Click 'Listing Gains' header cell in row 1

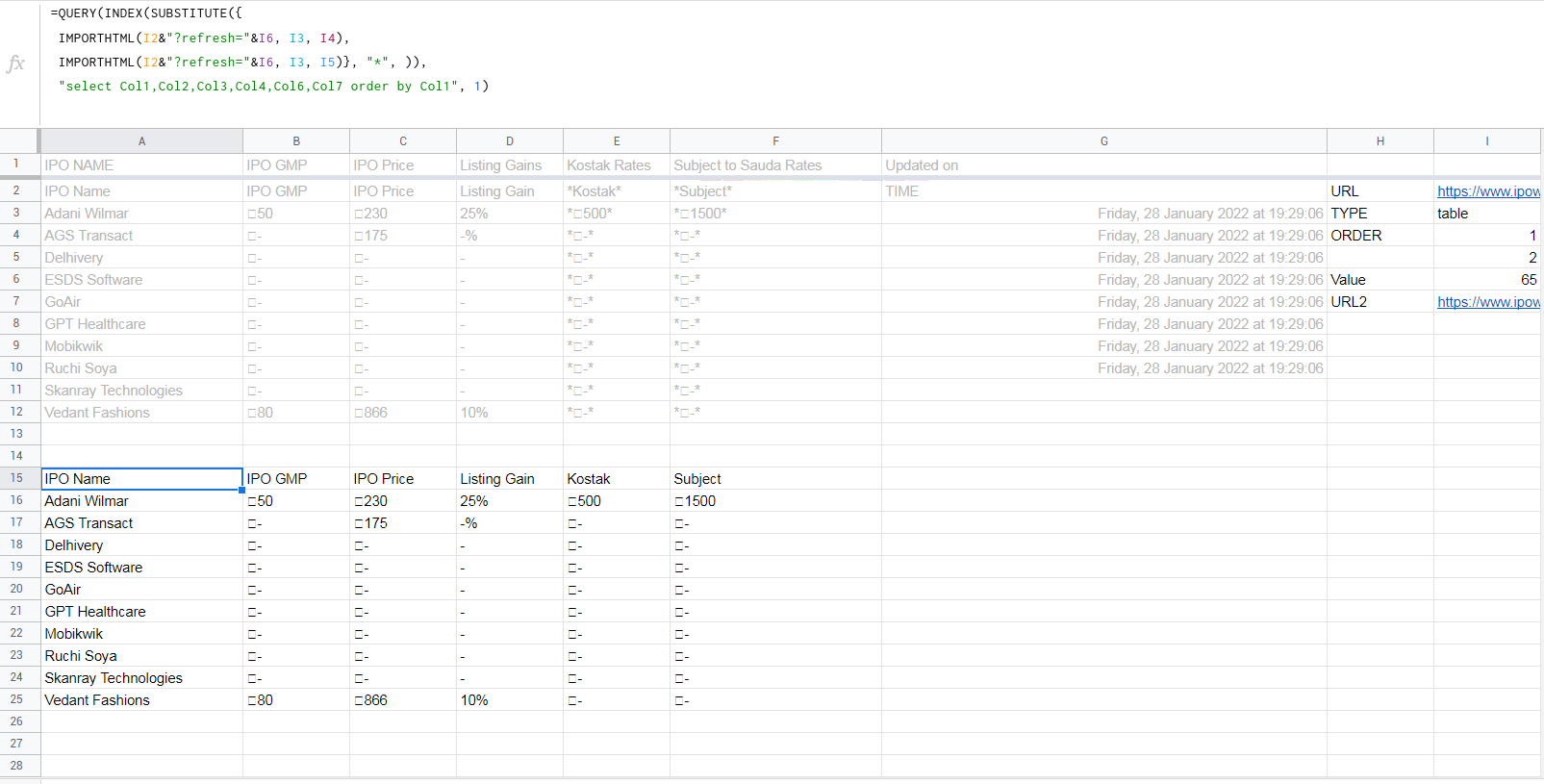[x=510, y=165]
